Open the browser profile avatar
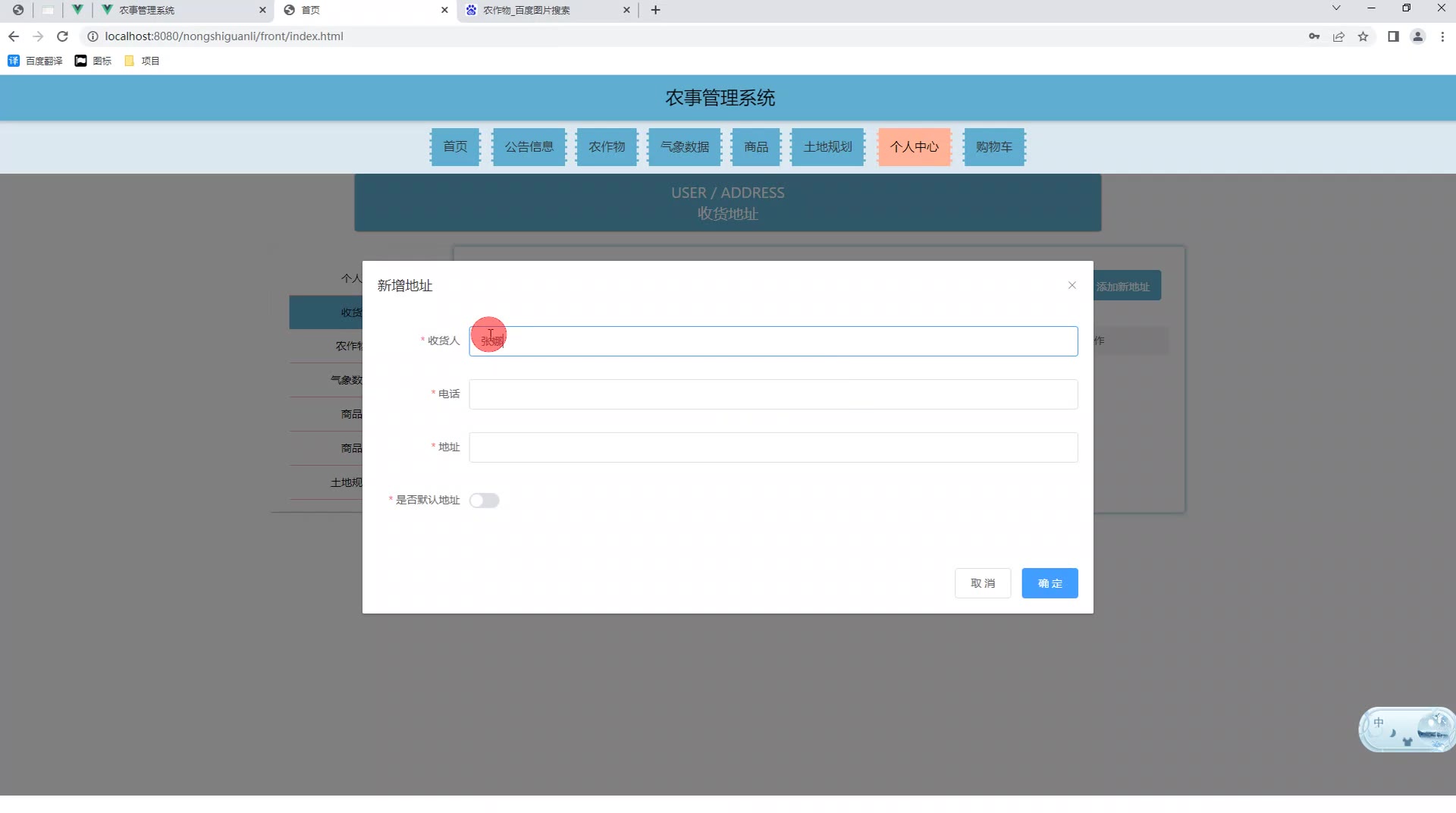 coord(1417,36)
